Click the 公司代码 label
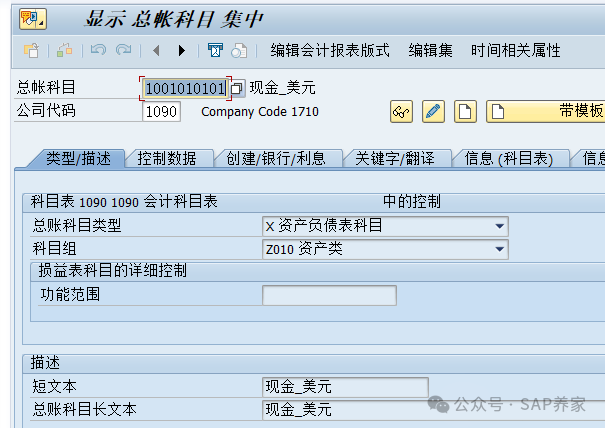Viewport: 605px width, 428px height. (x=46, y=111)
